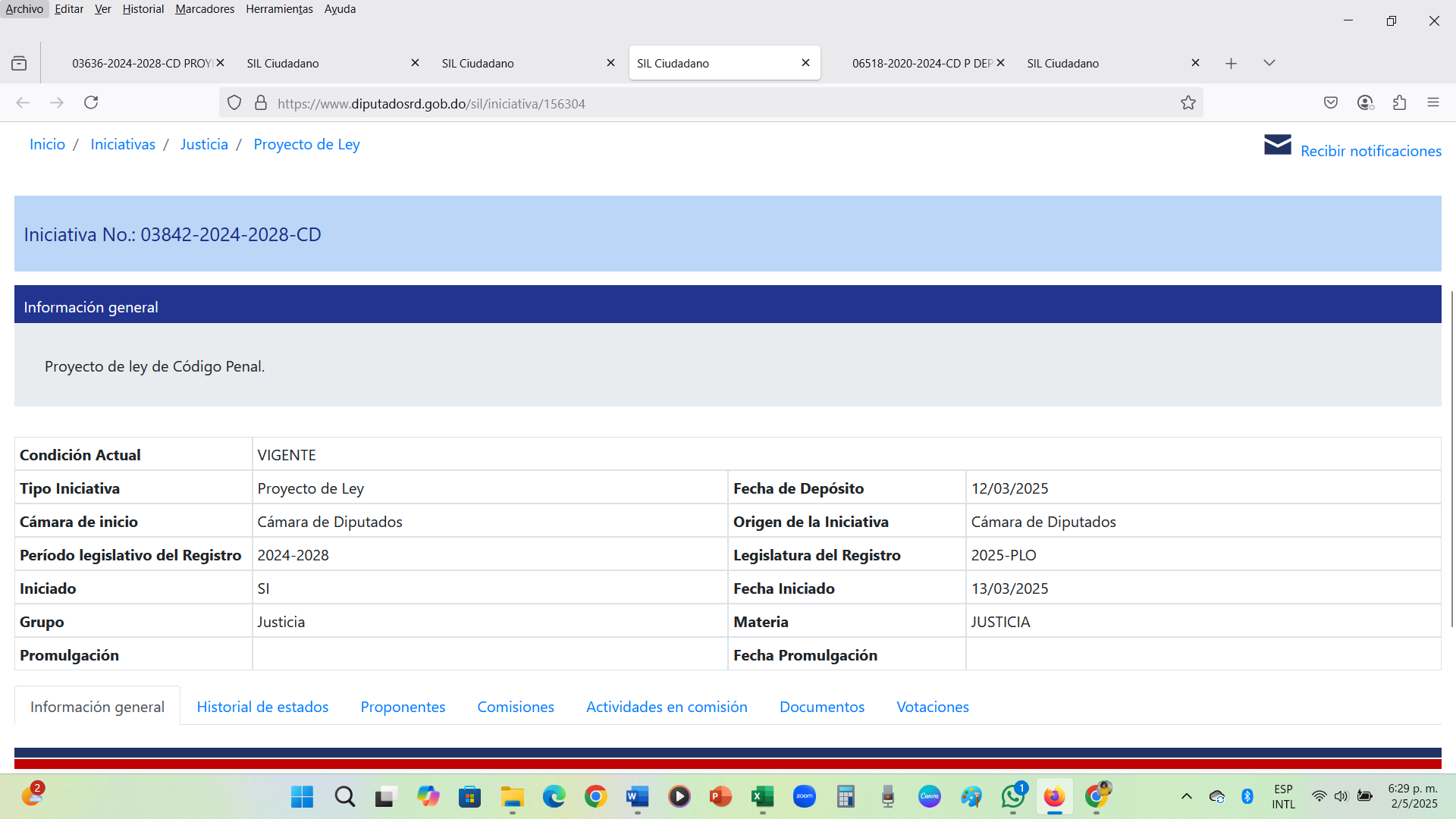Show hidden system tray icons chevron
Image resolution: width=1456 pixels, height=819 pixels.
1187,796
